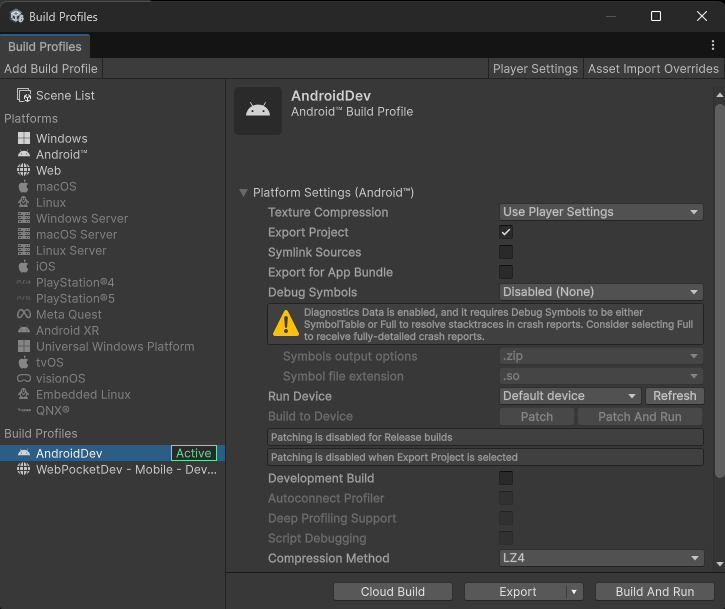
Task: Toggle the Autoconnect Profiler checkbox
Action: point(506,498)
